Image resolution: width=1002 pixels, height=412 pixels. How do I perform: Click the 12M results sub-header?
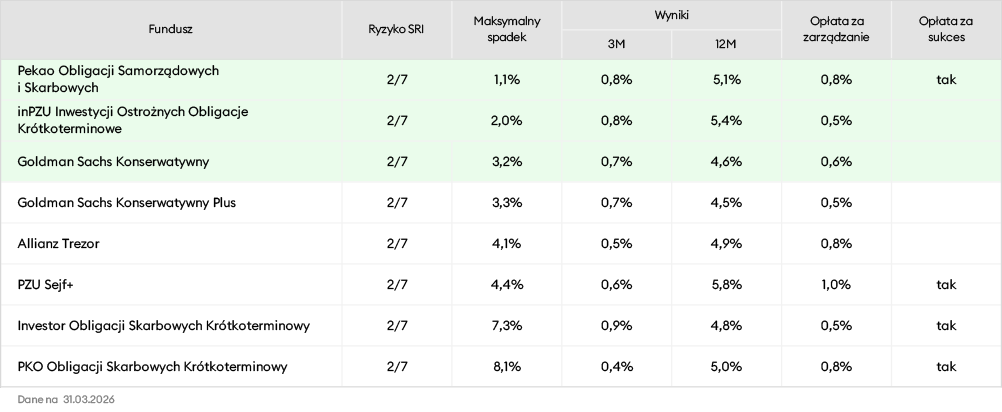click(727, 44)
